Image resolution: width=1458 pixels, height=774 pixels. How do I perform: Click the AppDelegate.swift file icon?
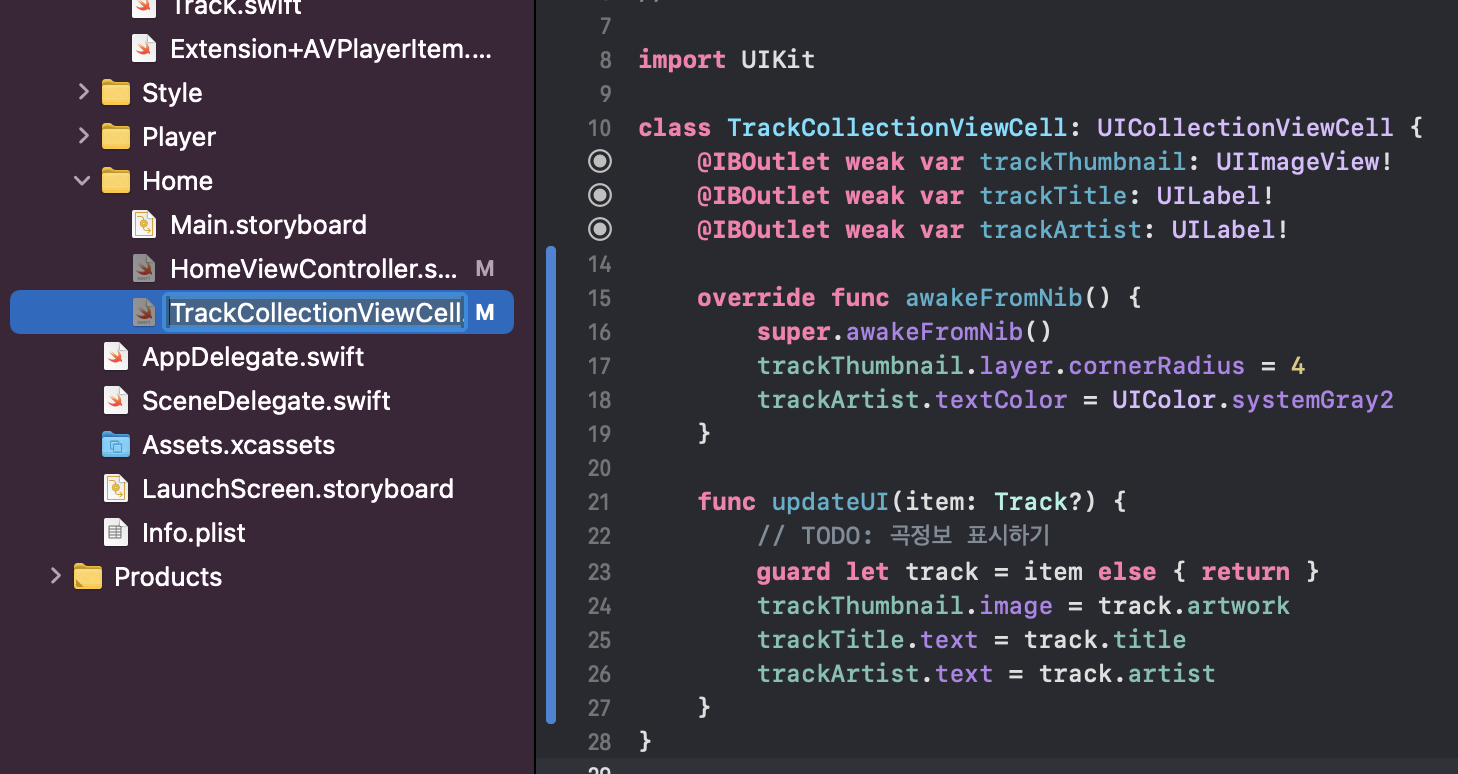117,357
